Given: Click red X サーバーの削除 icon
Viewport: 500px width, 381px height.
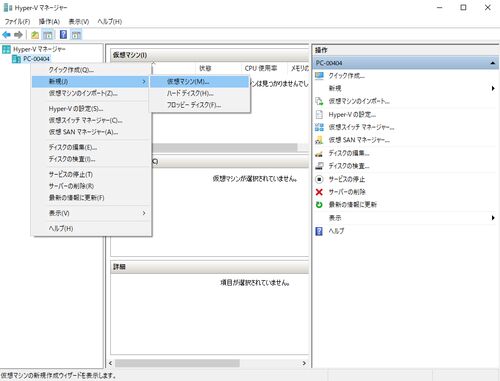Looking at the screenshot, I should tap(319, 192).
